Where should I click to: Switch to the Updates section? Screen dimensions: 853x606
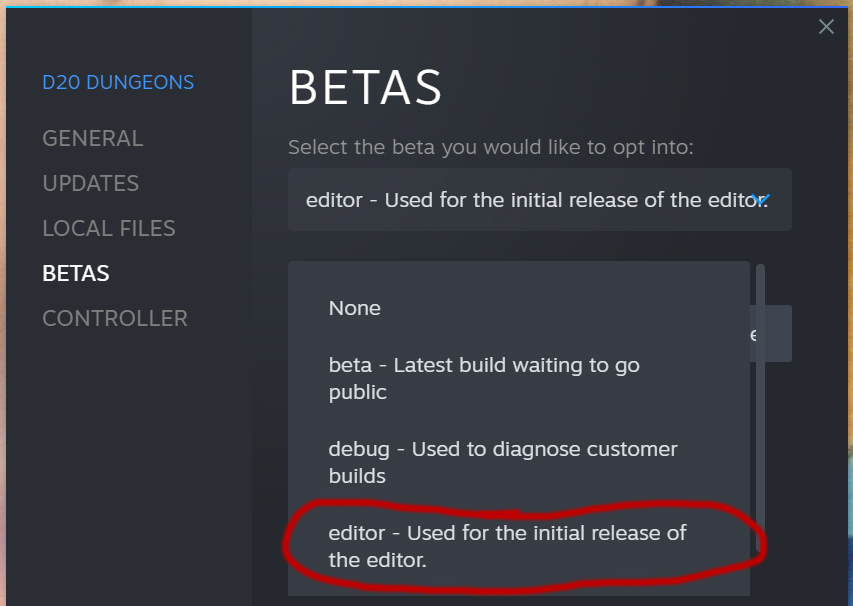tap(90, 183)
